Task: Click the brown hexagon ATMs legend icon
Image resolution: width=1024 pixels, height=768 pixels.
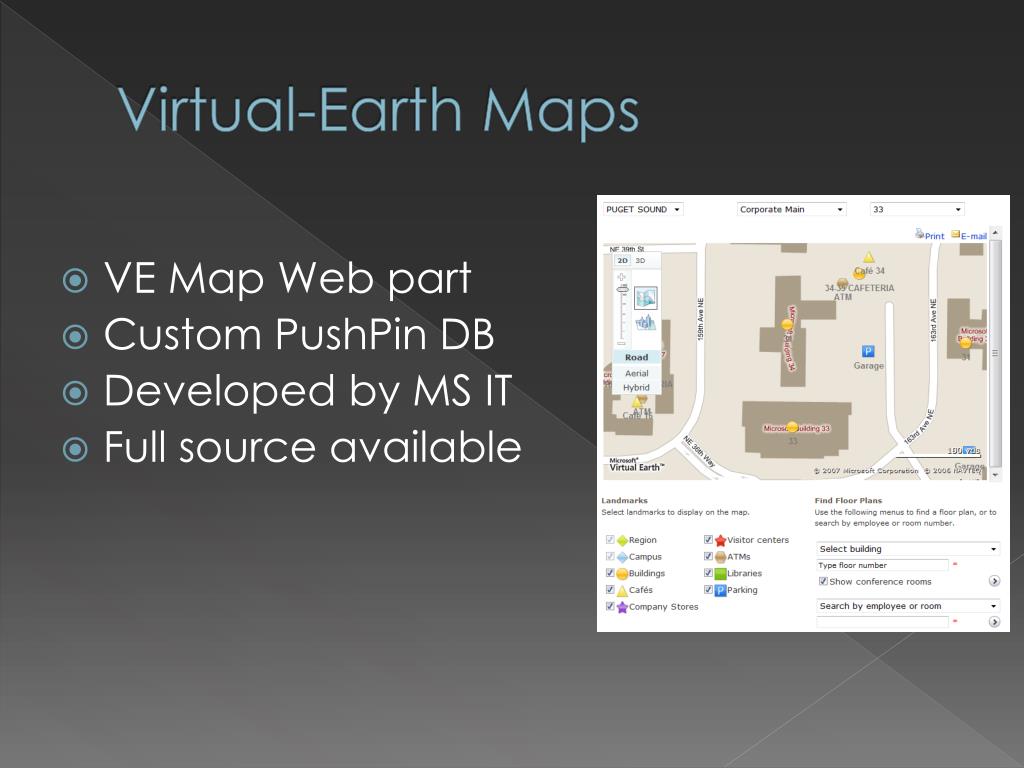Action: point(720,557)
